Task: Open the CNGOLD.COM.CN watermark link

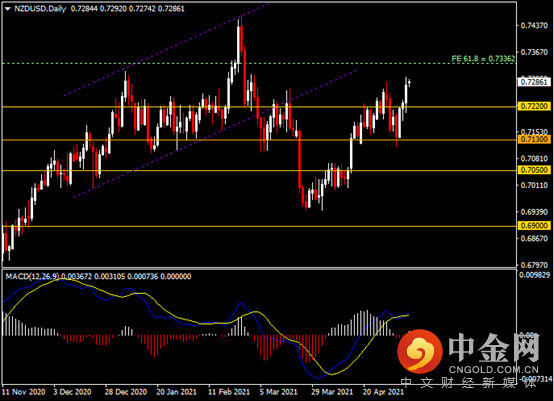Action: 494,370
